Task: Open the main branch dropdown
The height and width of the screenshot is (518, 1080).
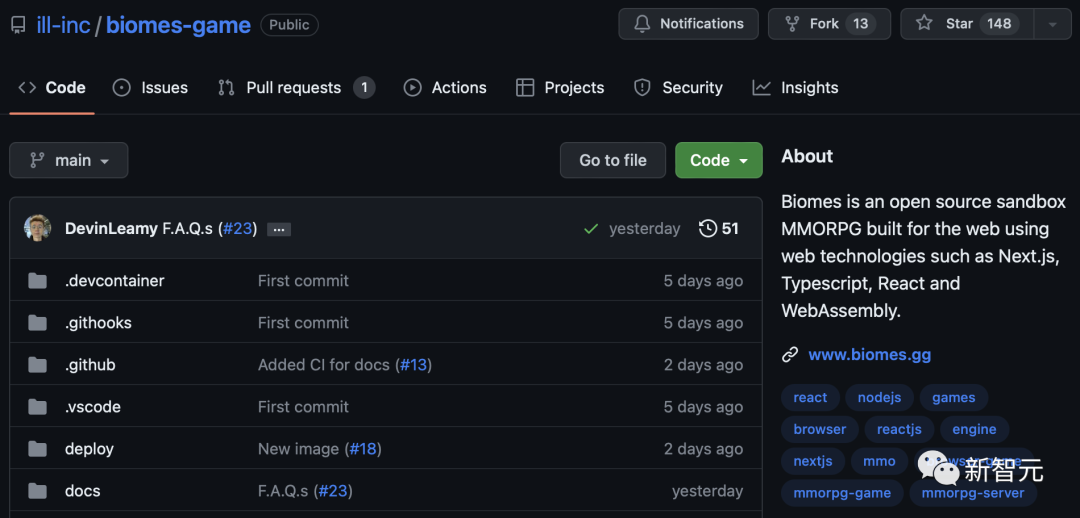Action: click(69, 160)
